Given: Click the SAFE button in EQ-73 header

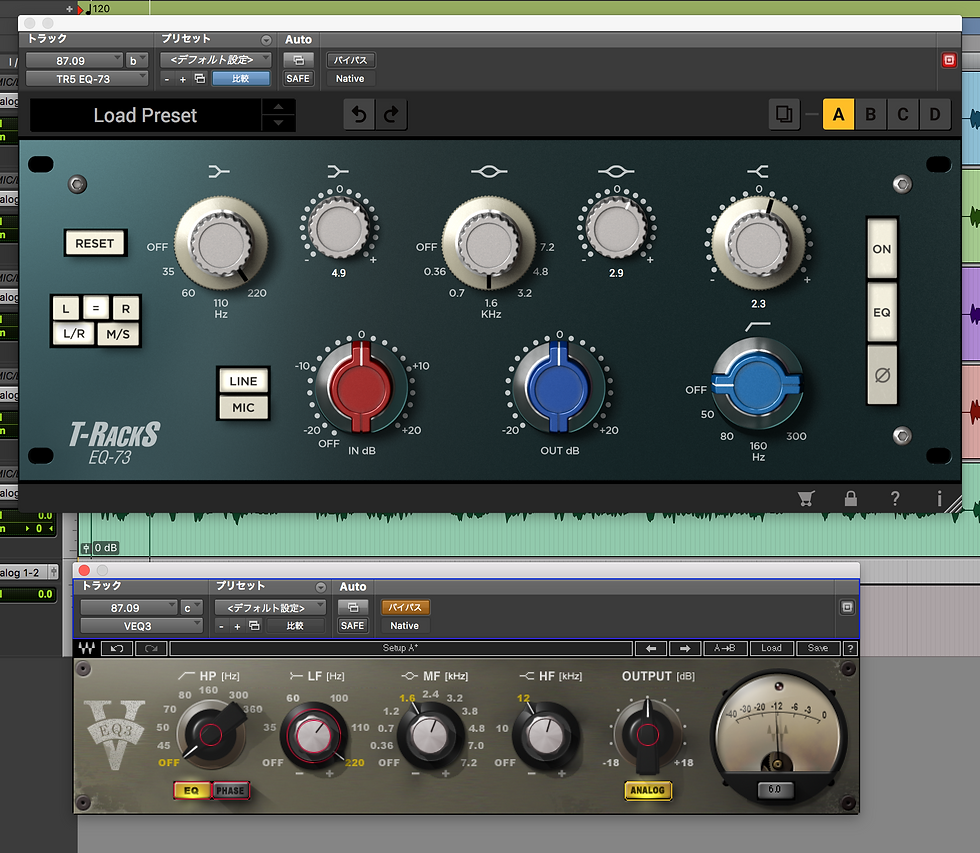Looking at the screenshot, I should (x=298, y=79).
